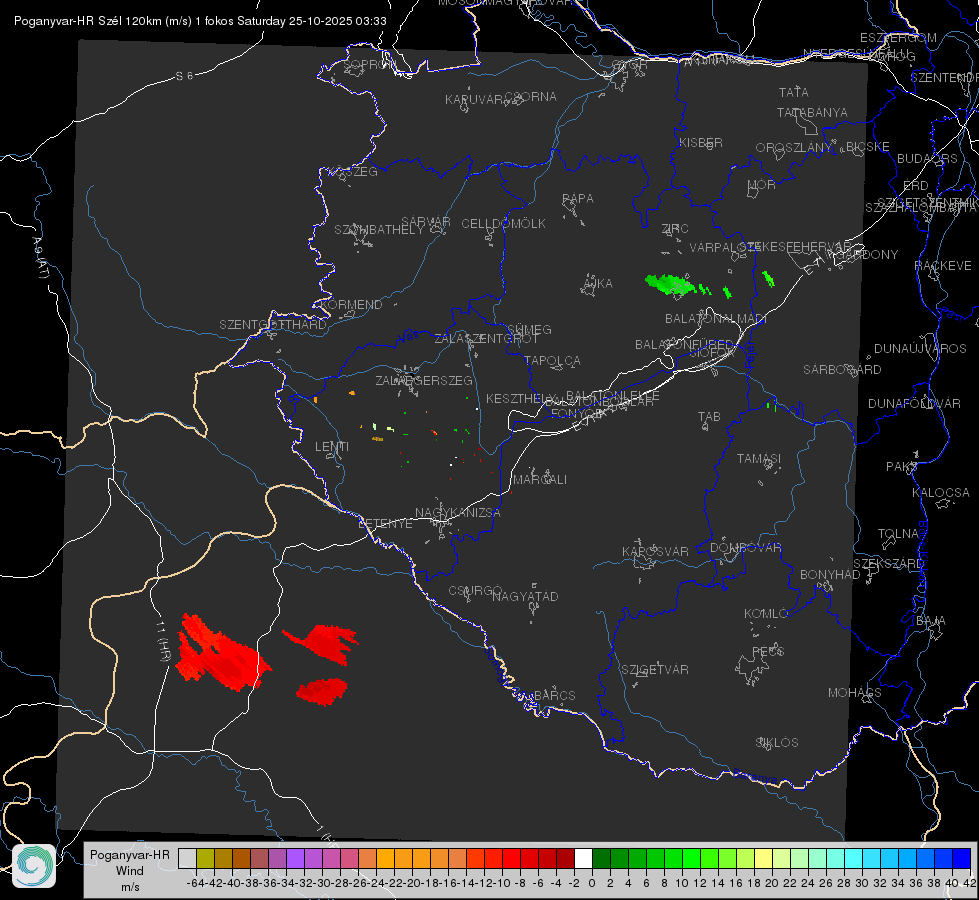
Task: Click the LETENYE city label
Action: coord(385,524)
